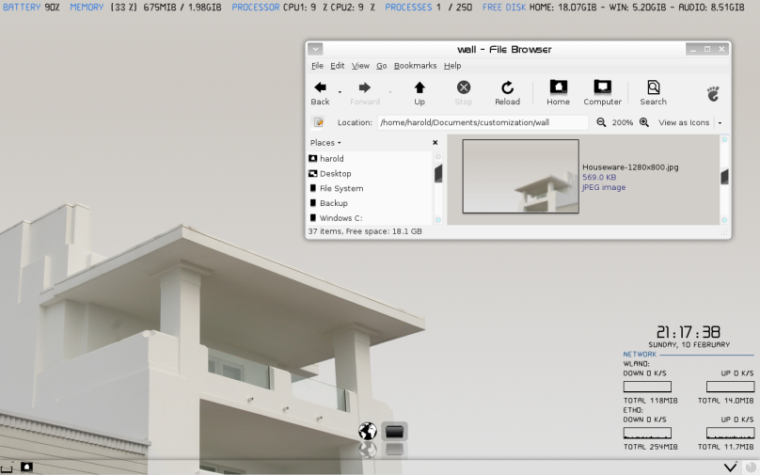Click the ETH0 upload graph

point(730,432)
